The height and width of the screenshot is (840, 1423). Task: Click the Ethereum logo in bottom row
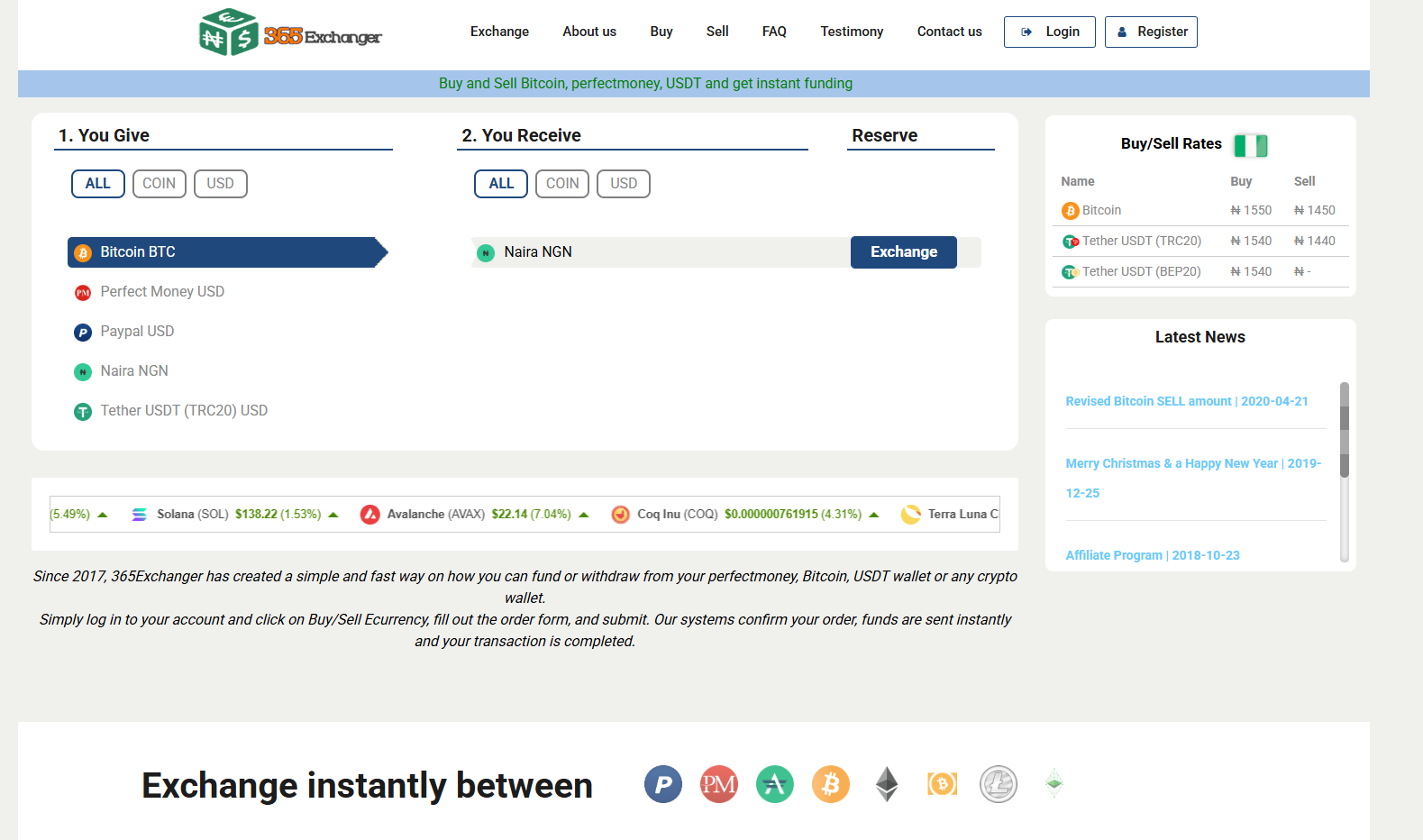[887, 784]
